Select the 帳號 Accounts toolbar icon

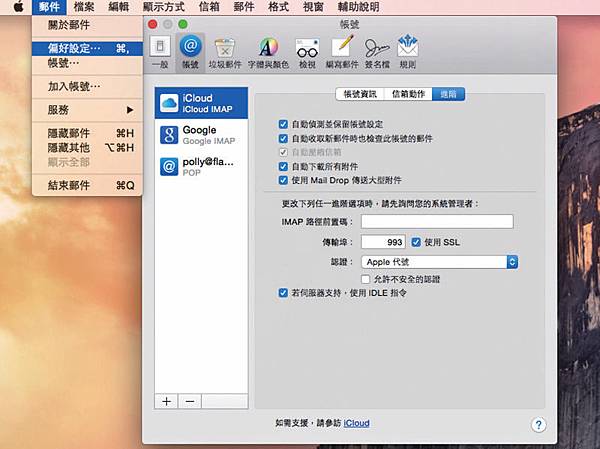190,53
